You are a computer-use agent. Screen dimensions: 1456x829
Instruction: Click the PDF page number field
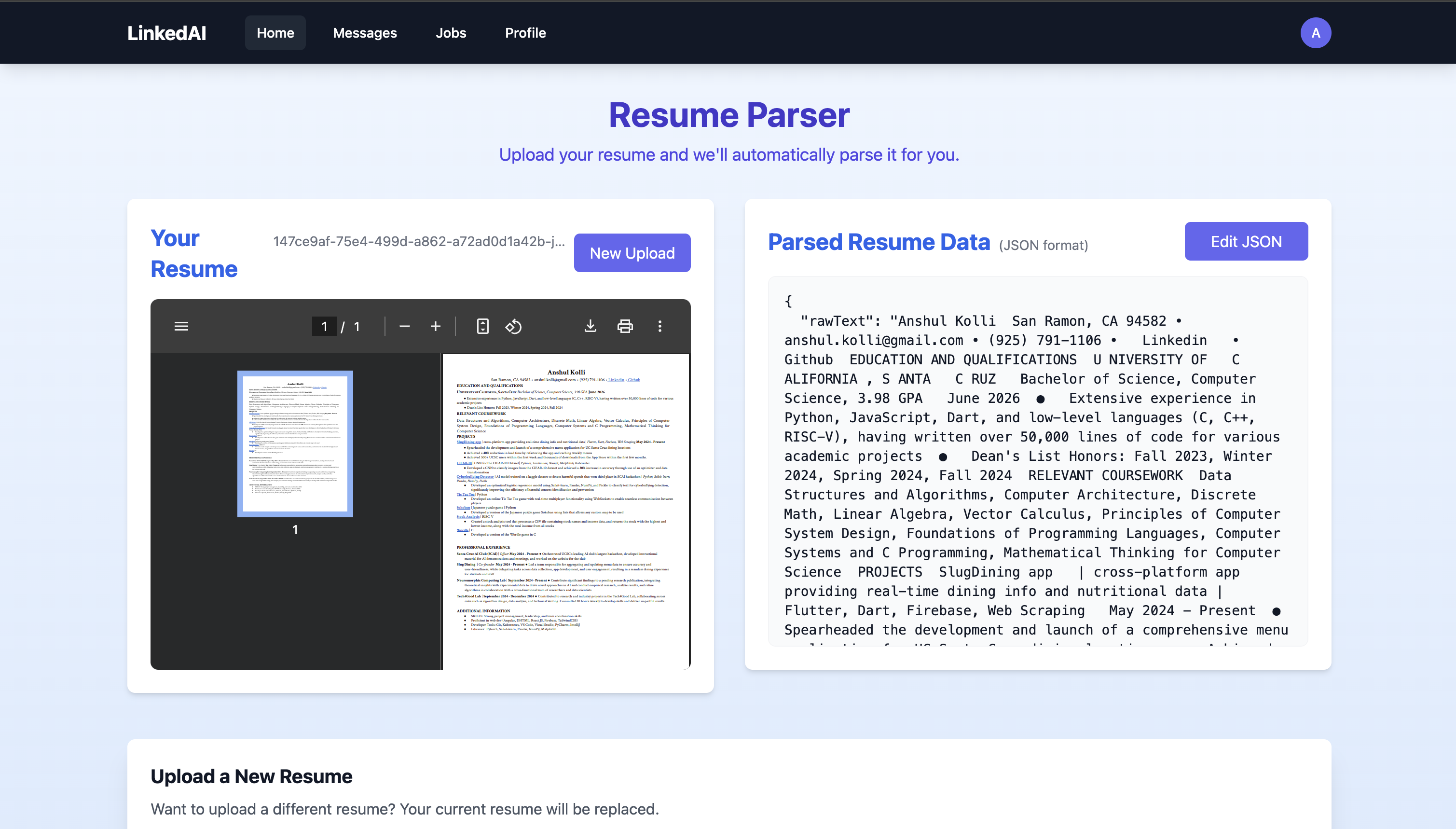coord(325,326)
